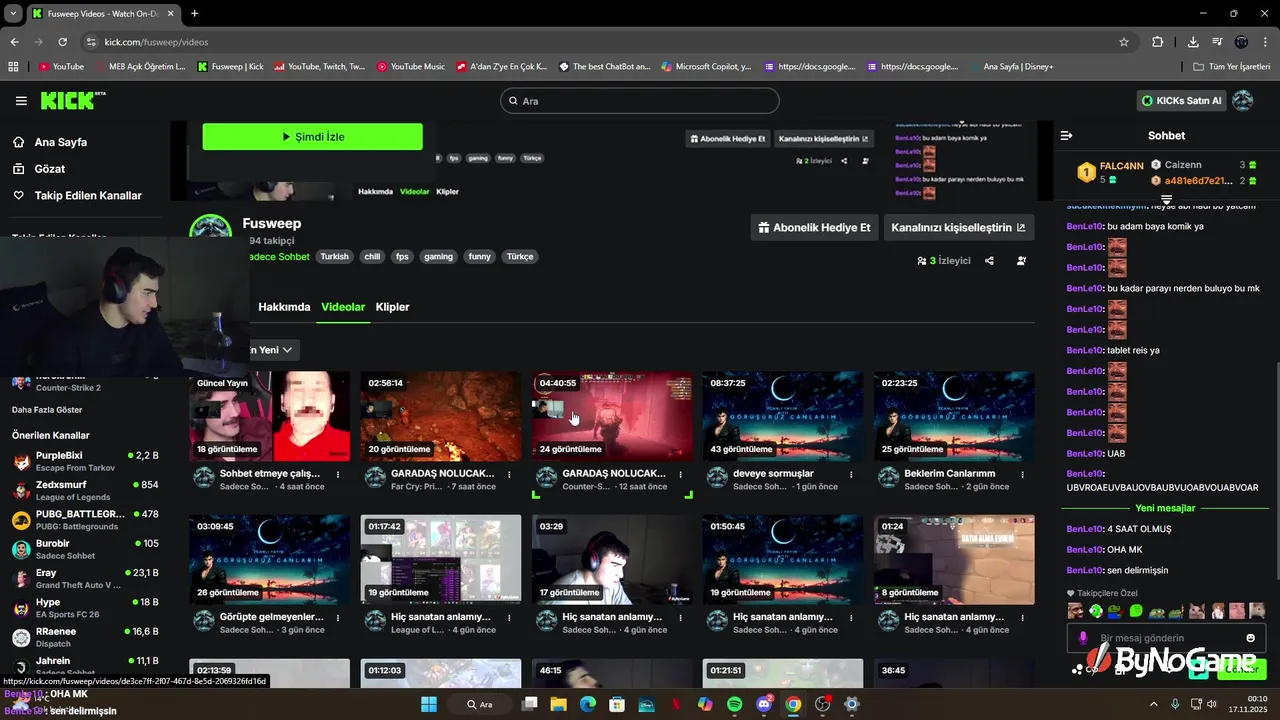1280x720 pixels.
Task: Click the Kick search field
Action: pos(639,101)
